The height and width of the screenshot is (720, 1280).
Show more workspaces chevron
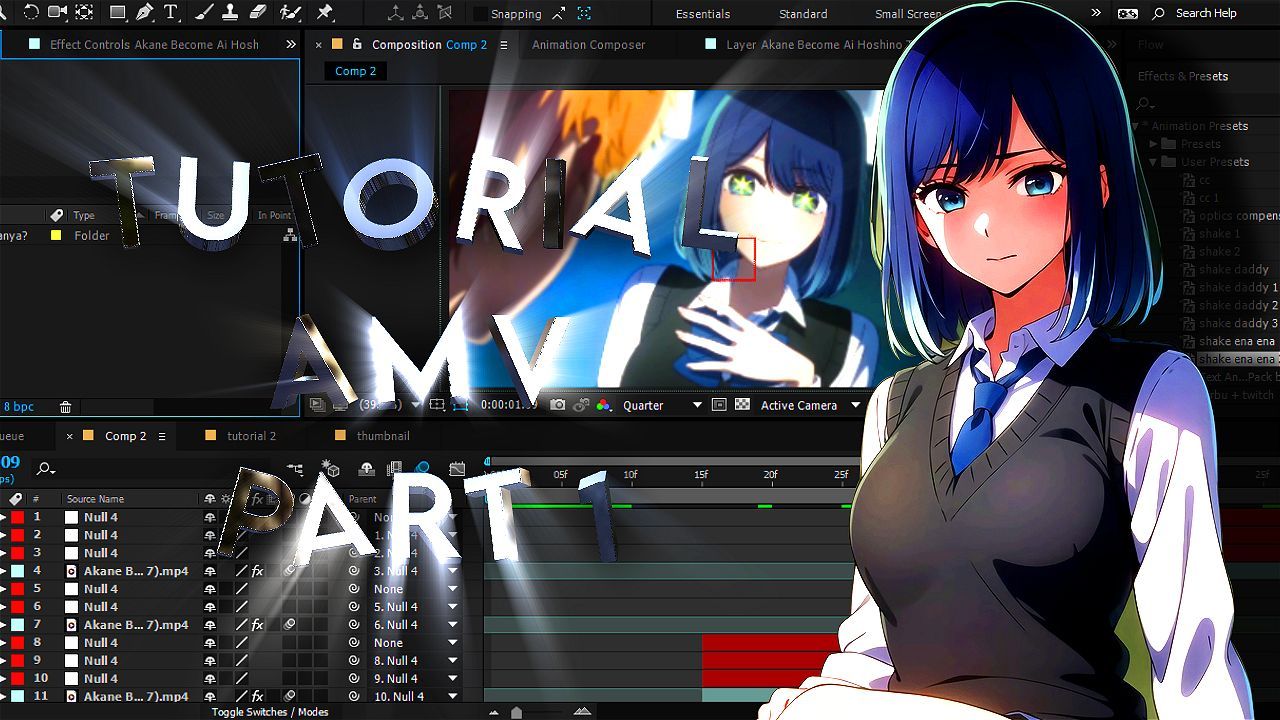coord(1095,13)
